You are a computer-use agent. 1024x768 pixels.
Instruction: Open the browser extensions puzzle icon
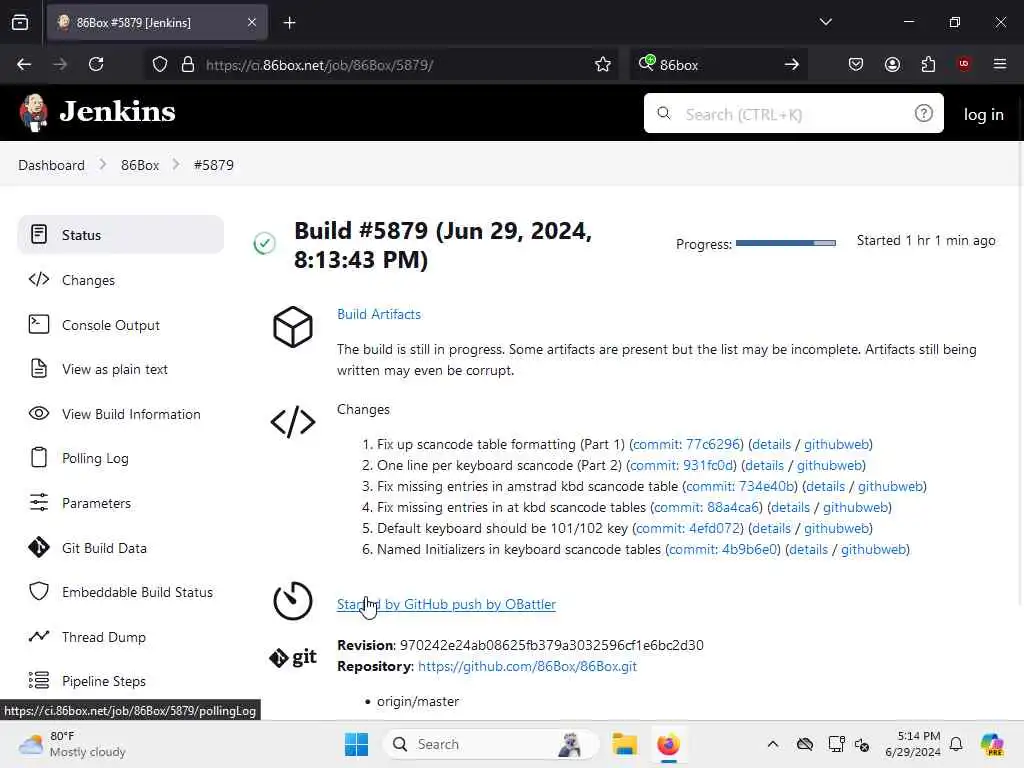928,64
